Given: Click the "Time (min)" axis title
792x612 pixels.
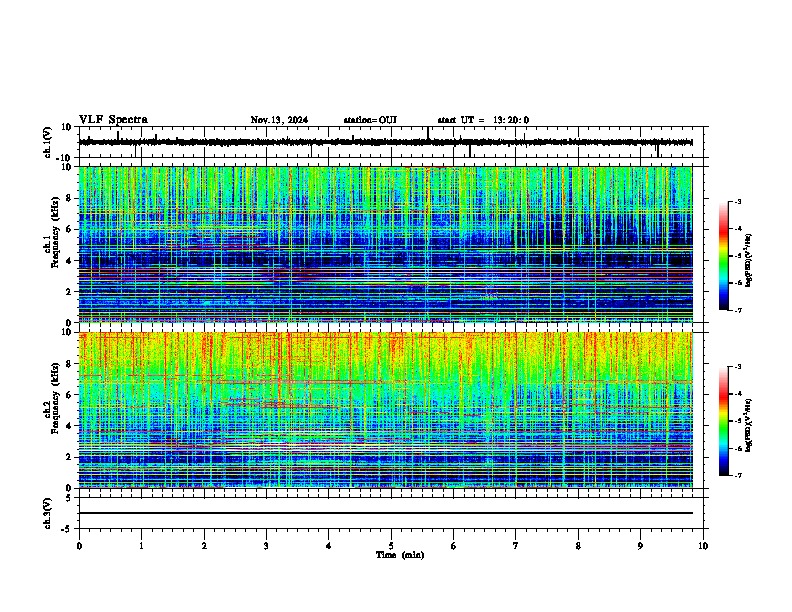Looking at the screenshot, I should click(x=400, y=555).
